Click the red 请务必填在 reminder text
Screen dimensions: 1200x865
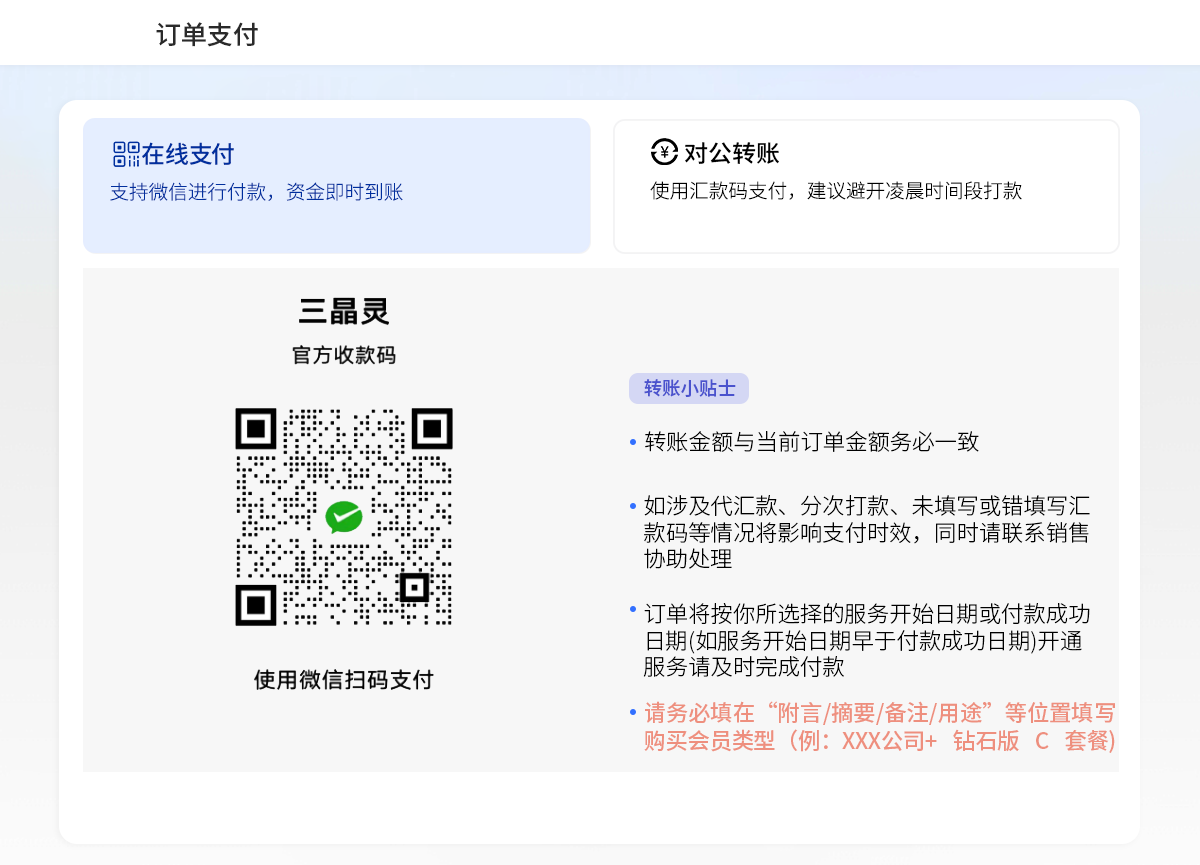tap(878, 727)
